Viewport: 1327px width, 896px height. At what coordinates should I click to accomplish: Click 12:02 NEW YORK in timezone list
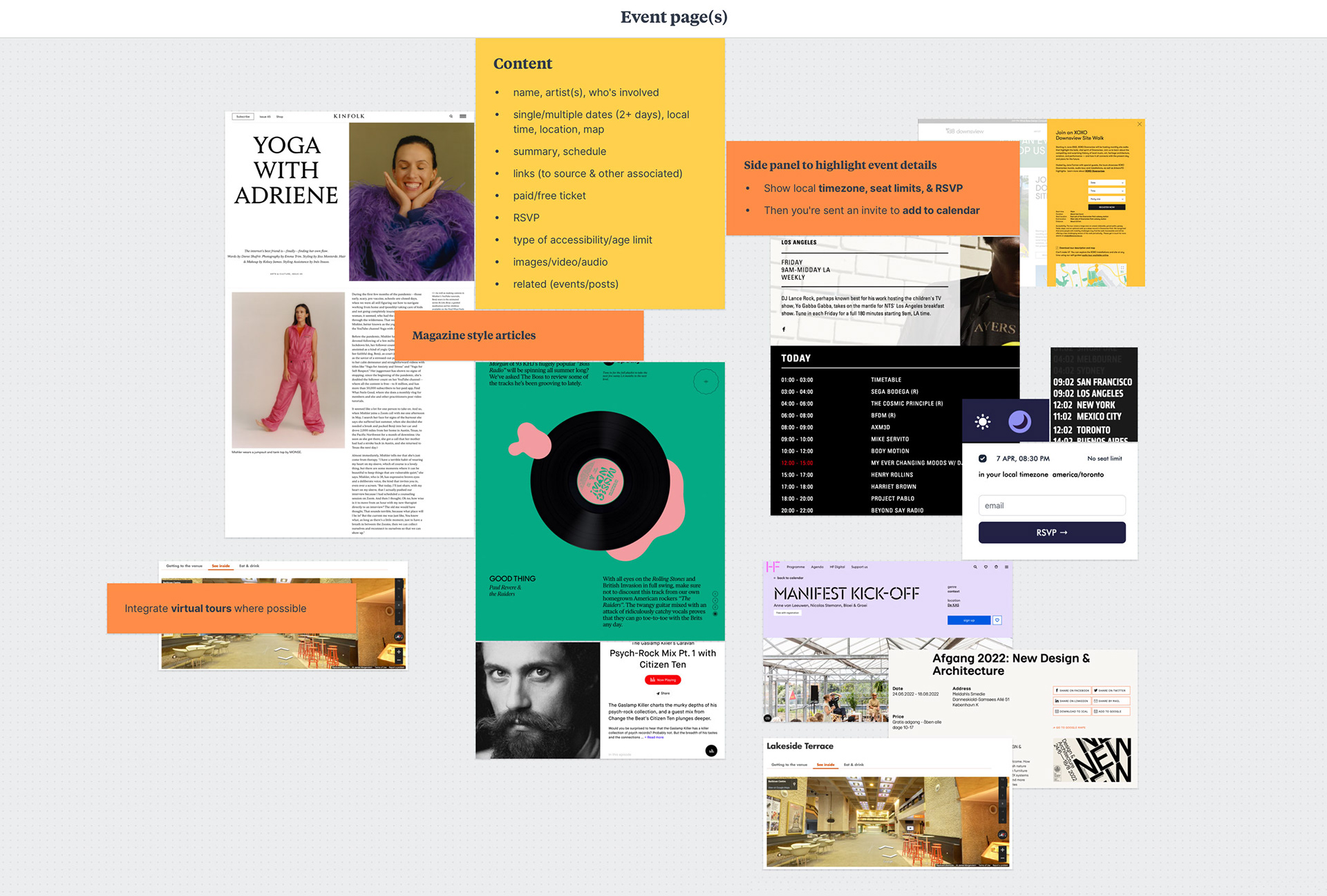(x=1084, y=405)
